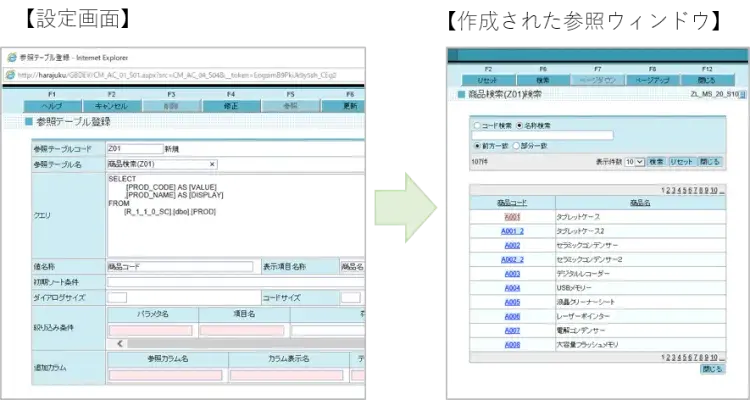Image resolution: width=750 pixels, height=400 pixels.
Task: Select the 名称検索 radio button
Action: click(x=519, y=126)
